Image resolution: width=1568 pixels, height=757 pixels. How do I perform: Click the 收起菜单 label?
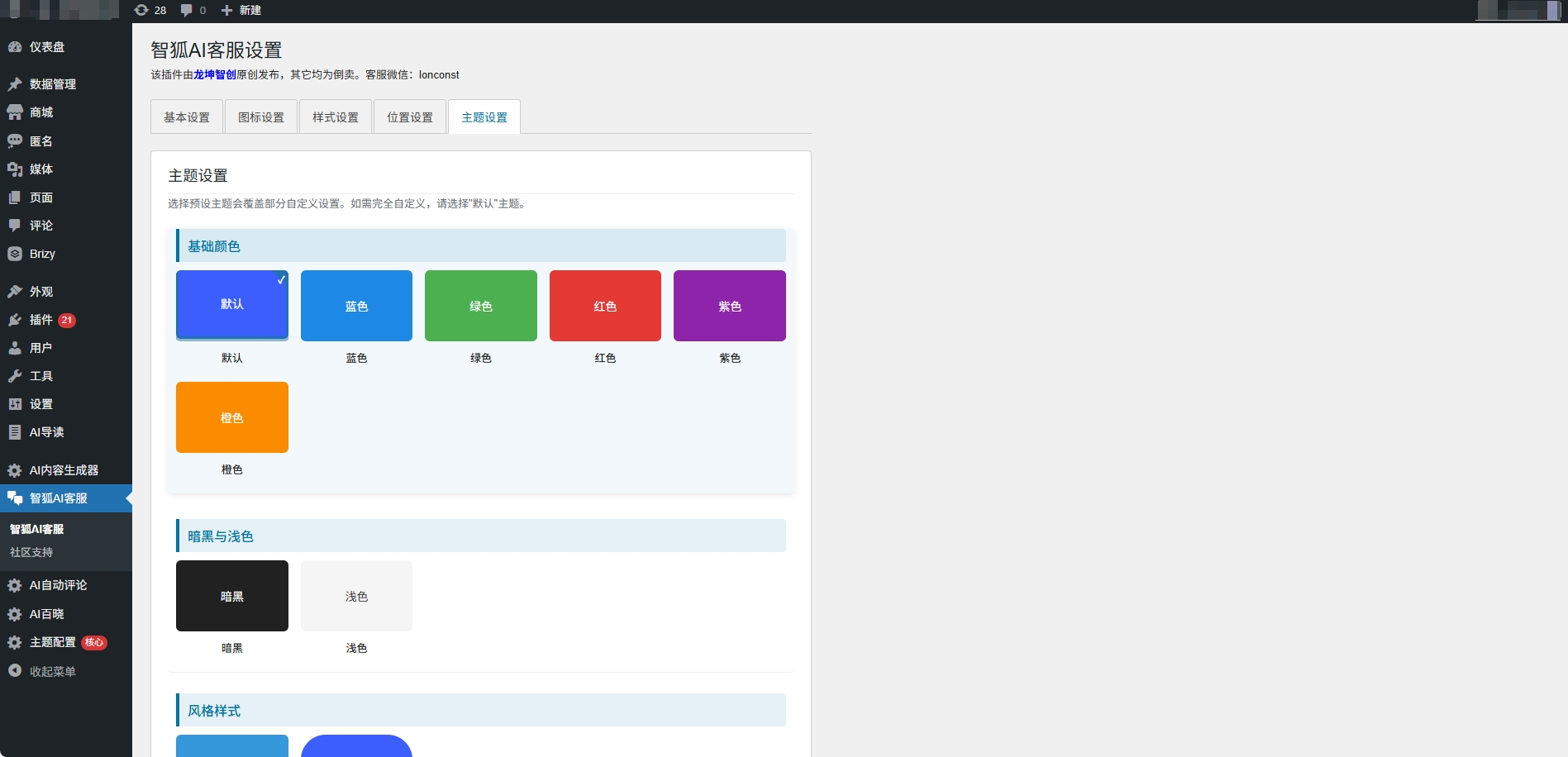tap(53, 671)
